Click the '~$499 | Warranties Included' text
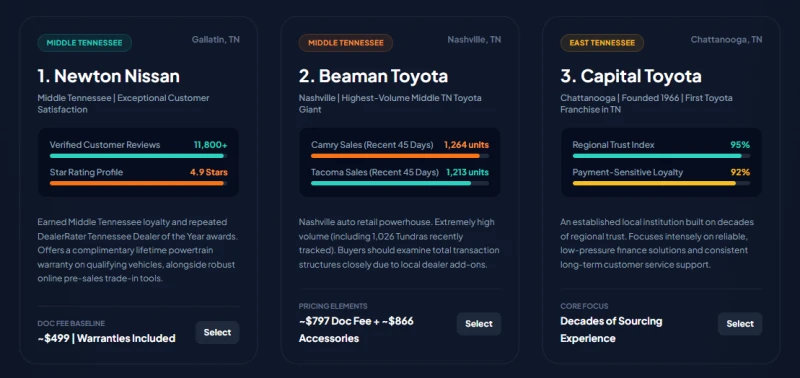 click(106, 338)
